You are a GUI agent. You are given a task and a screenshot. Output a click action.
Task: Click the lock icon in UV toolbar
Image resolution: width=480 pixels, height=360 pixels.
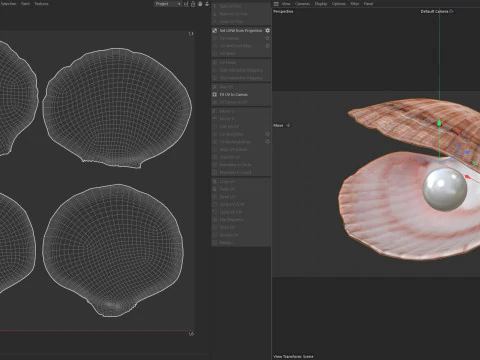coord(193,4)
